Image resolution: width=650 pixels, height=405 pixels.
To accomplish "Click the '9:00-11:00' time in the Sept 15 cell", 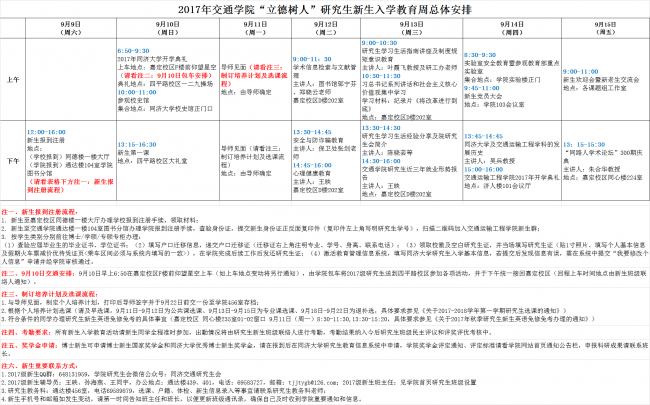I will point(581,71).
